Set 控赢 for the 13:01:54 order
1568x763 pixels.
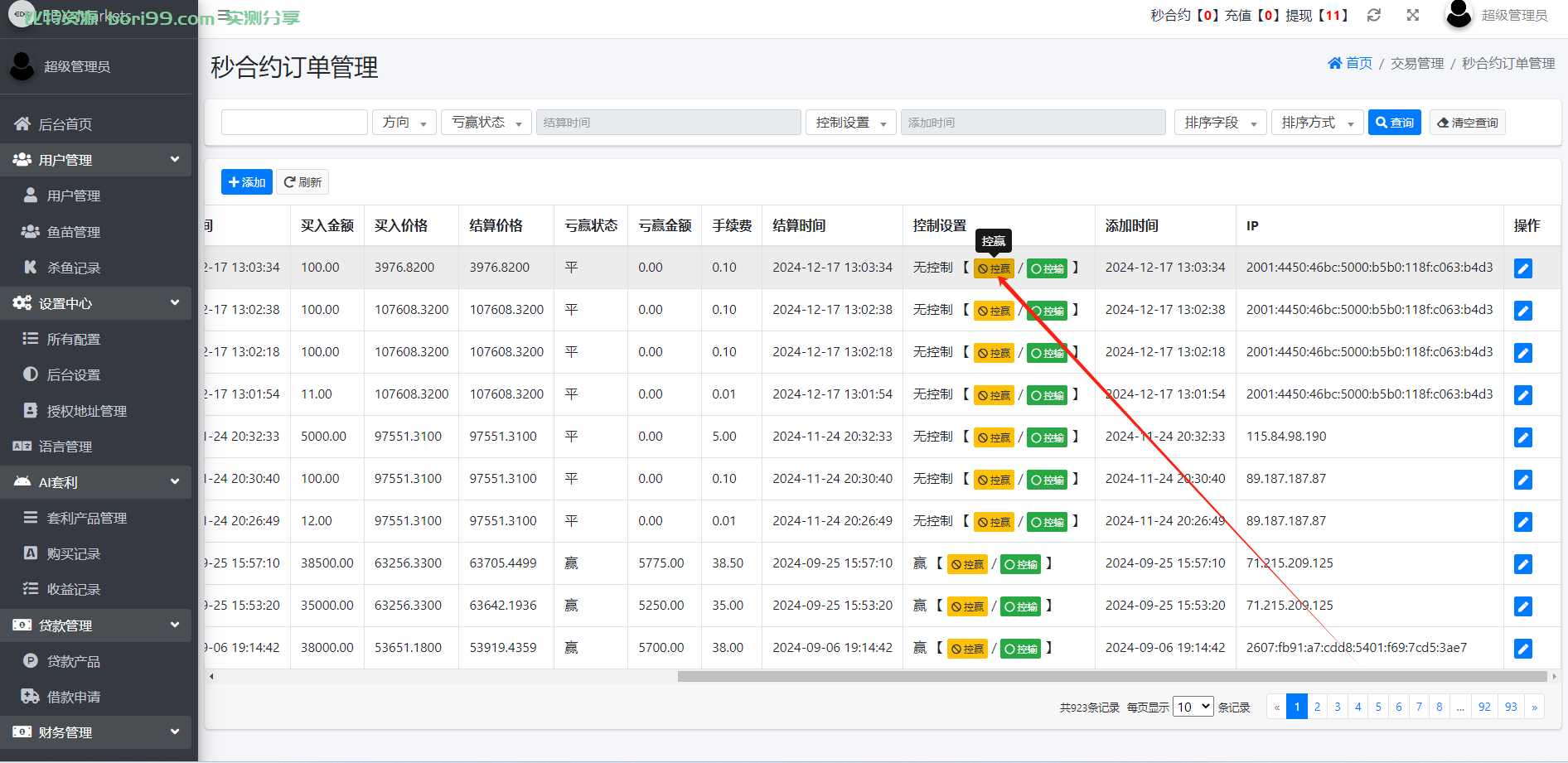click(994, 395)
